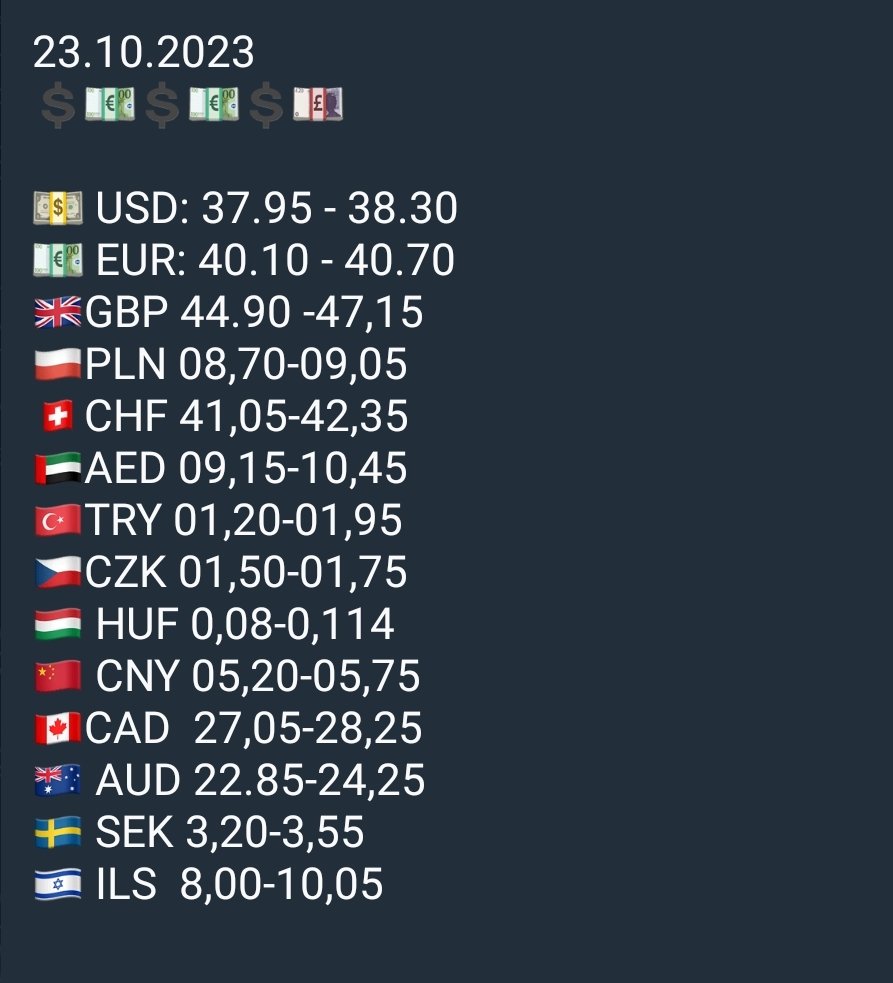Image resolution: width=893 pixels, height=983 pixels.
Task: Select the Swedish flag beside SEK
Action: pyautogui.click(x=58, y=833)
